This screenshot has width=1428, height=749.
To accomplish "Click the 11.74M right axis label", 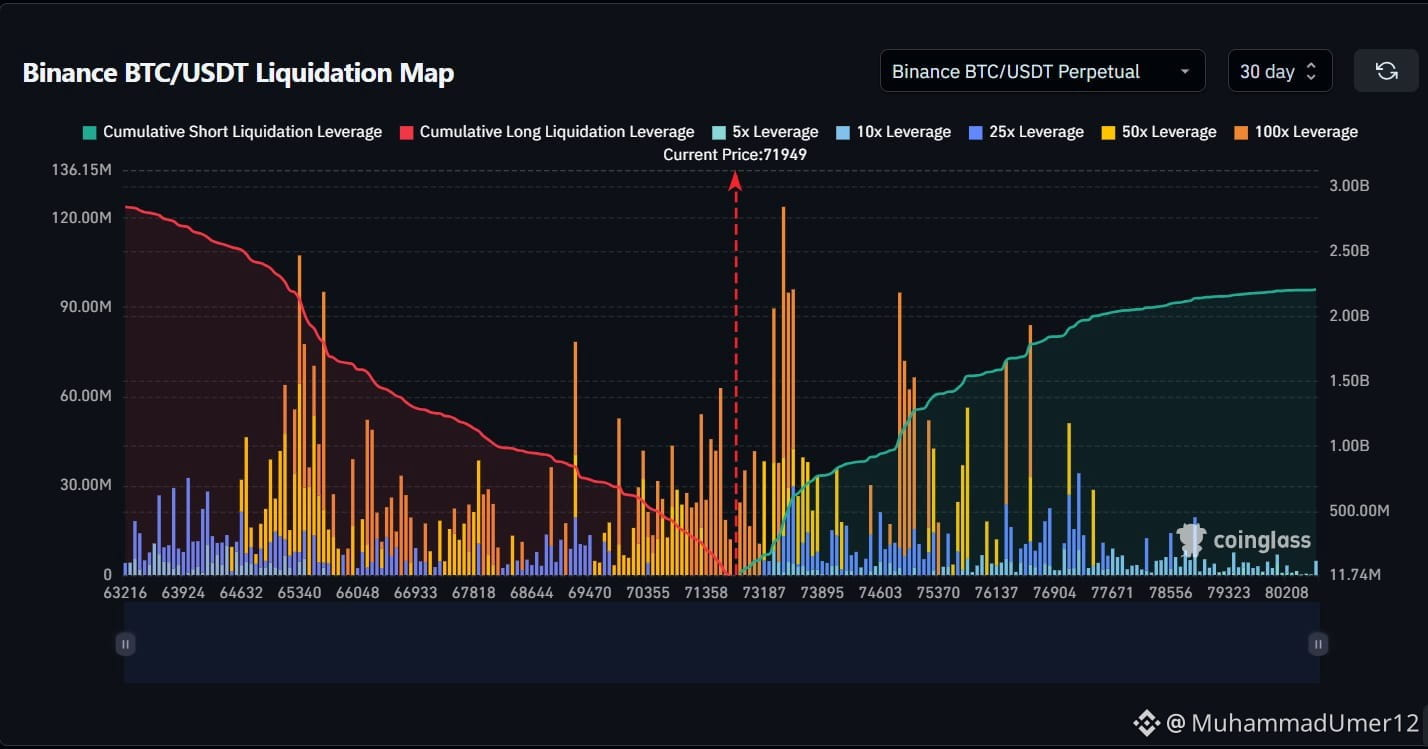I will [x=1354, y=575].
